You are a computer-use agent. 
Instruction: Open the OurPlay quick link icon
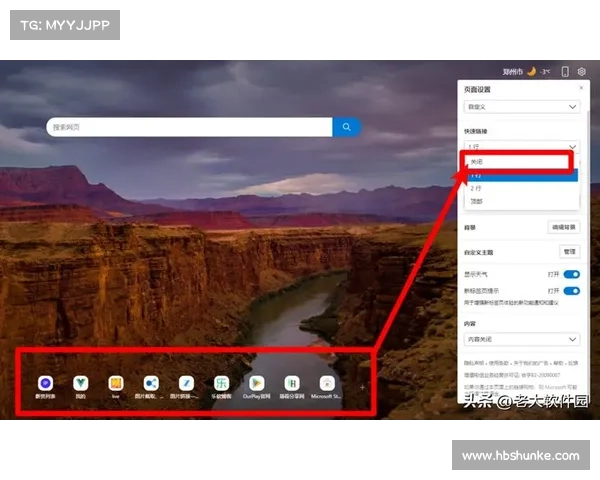(256, 383)
